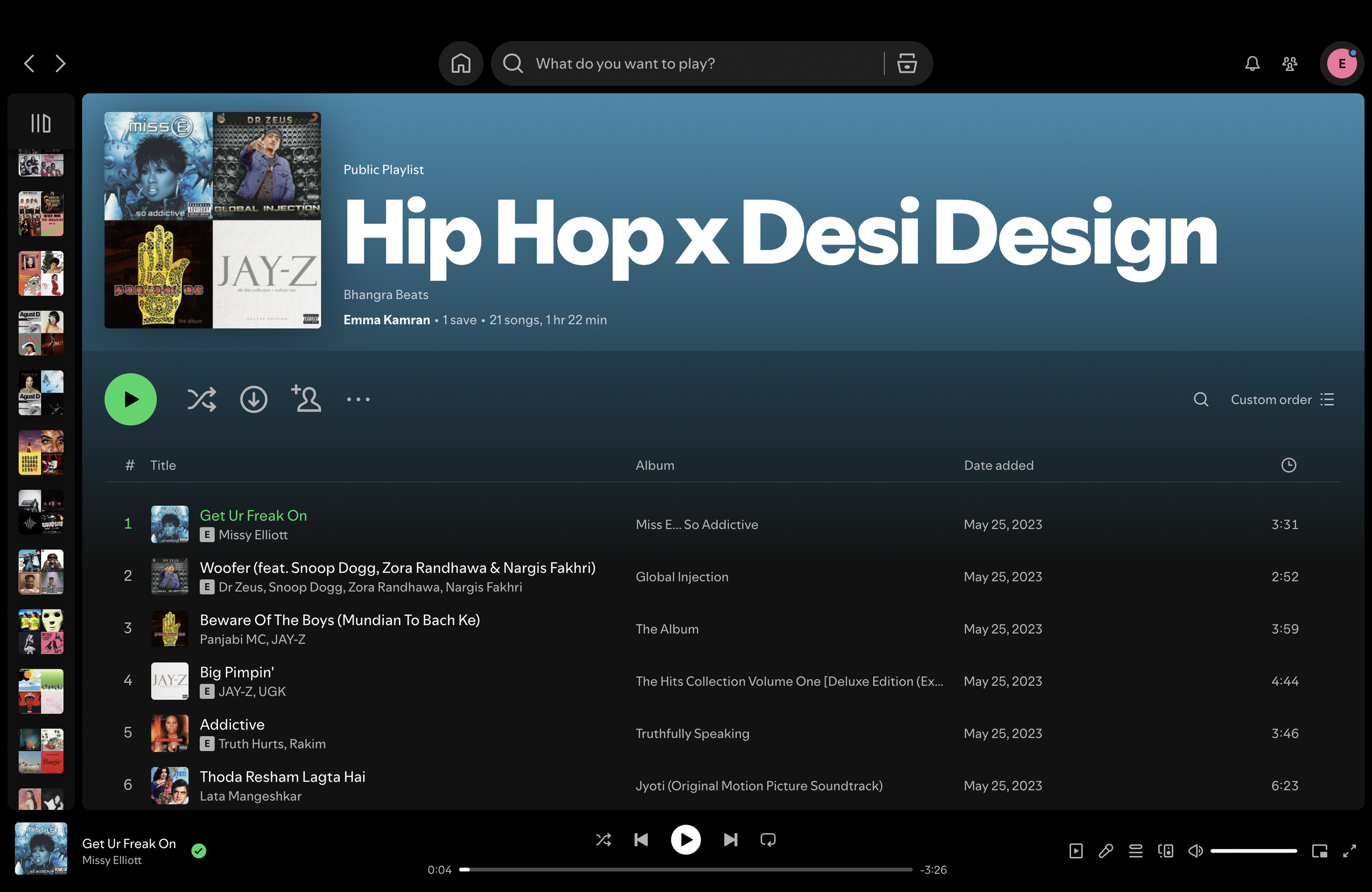Adjust the volume slider
The width and height of the screenshot is (1372, 892).
[x=1253, y=850]
